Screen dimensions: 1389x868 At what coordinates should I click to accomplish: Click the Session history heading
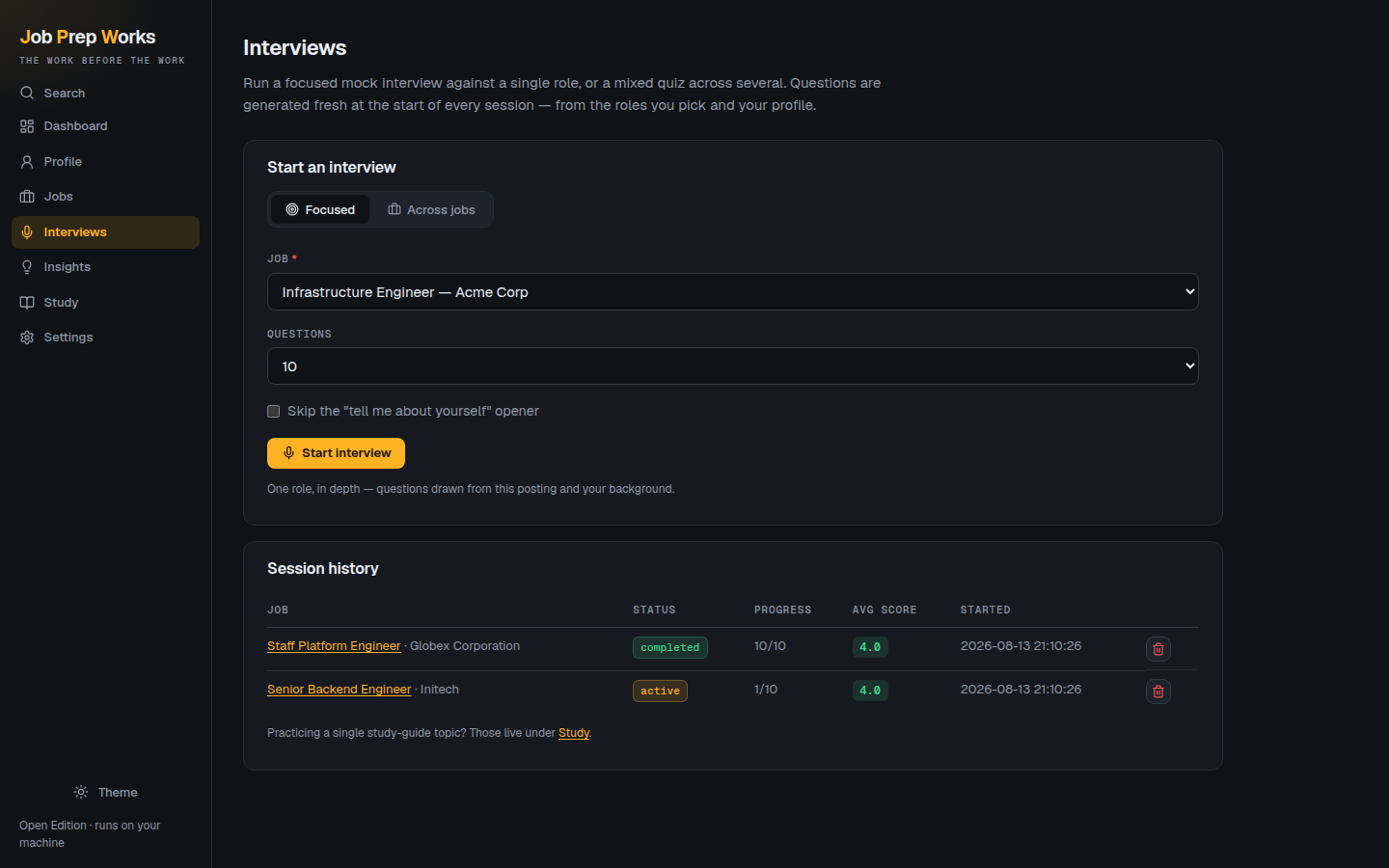(323, 569)
